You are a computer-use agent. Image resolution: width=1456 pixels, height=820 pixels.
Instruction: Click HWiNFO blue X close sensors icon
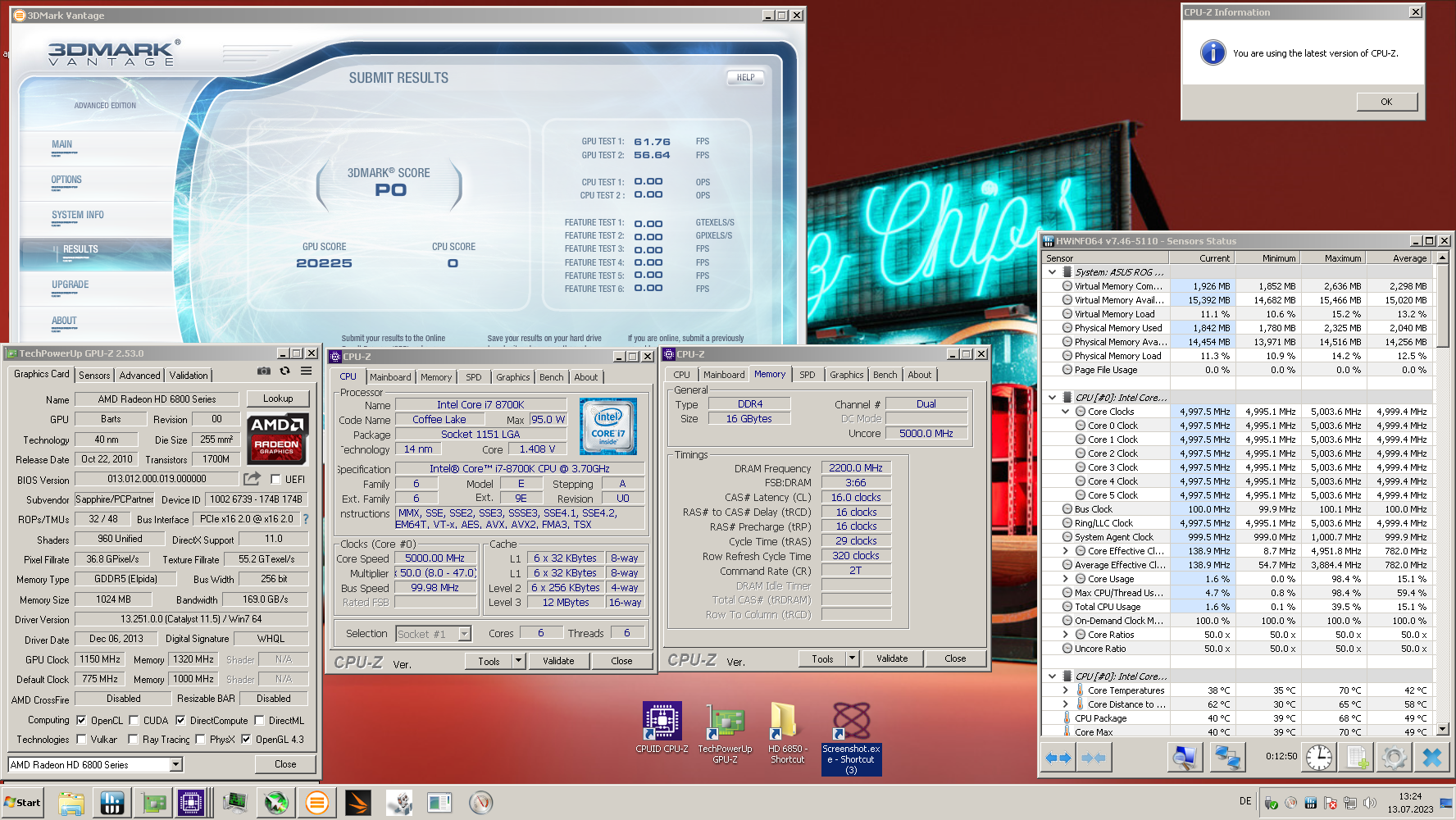[1431, 758]
